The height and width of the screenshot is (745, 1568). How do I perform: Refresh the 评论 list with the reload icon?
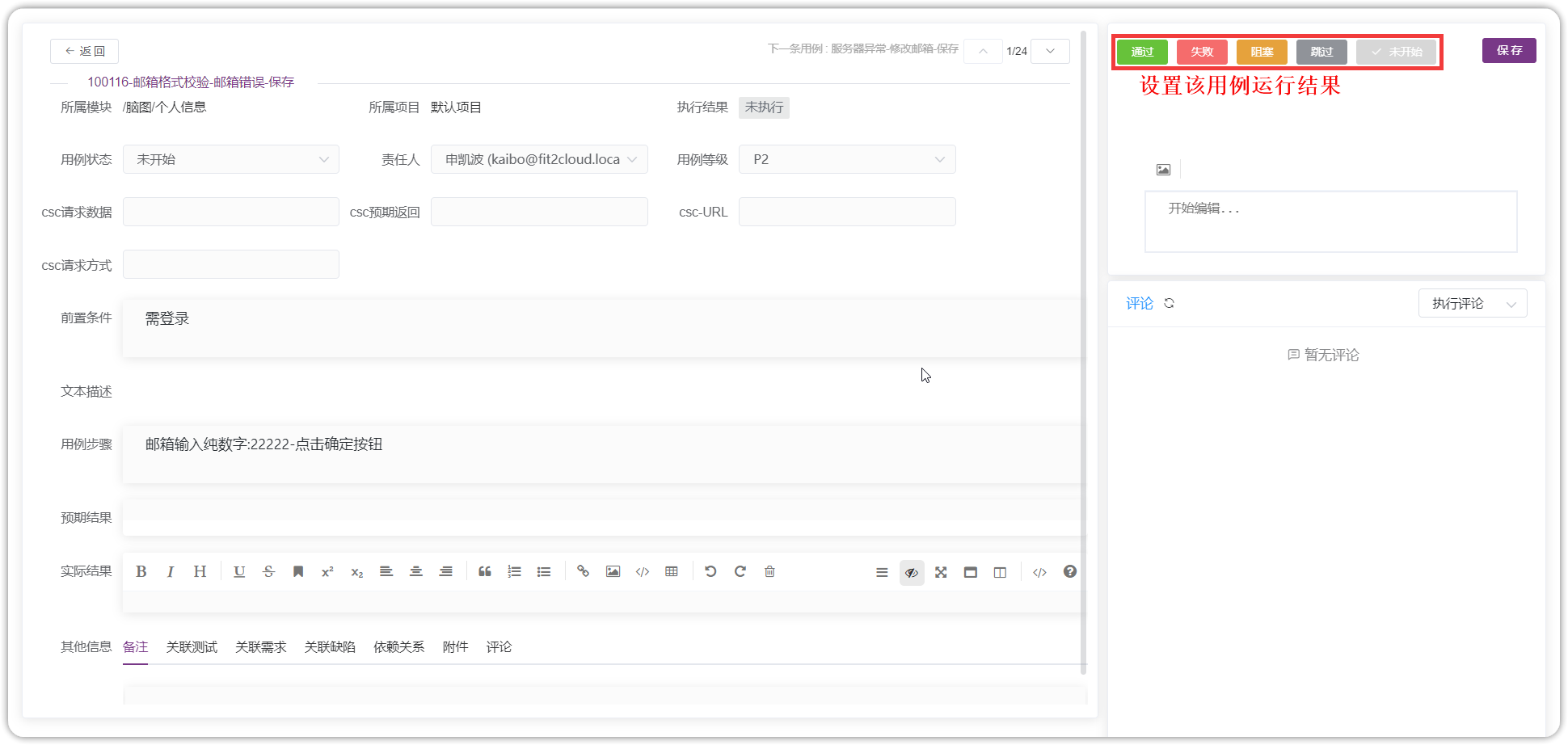pyautogui.click(x=1169, y=304)
